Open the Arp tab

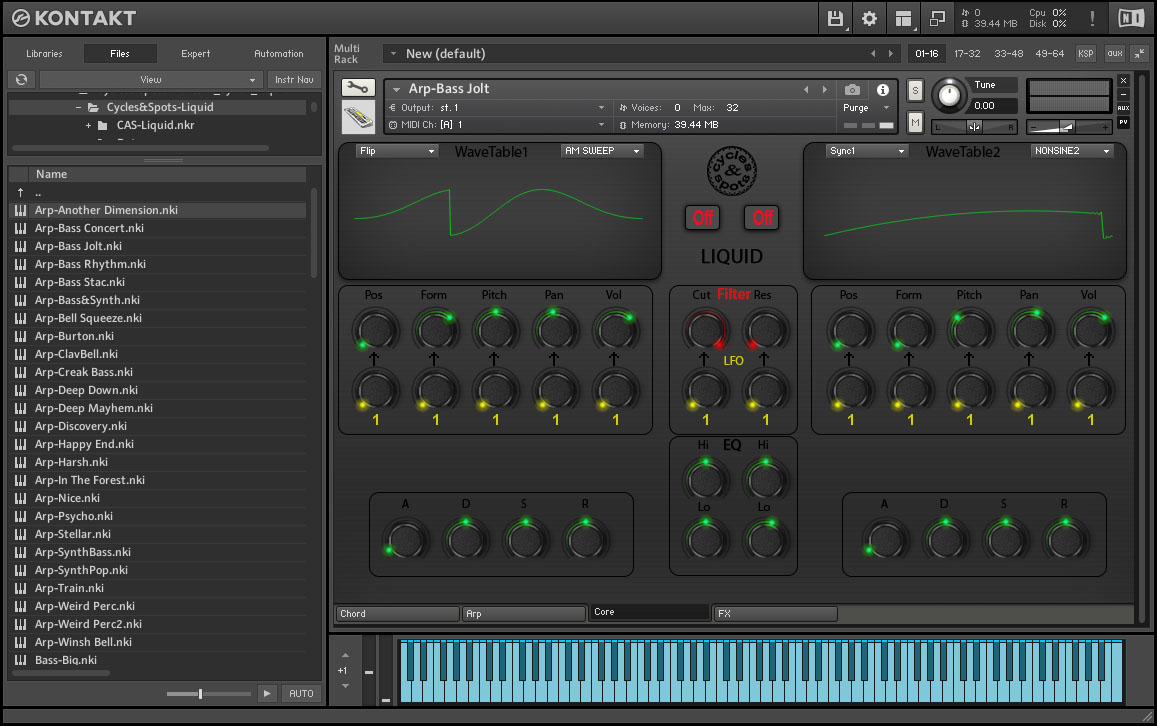click(525, 614)
